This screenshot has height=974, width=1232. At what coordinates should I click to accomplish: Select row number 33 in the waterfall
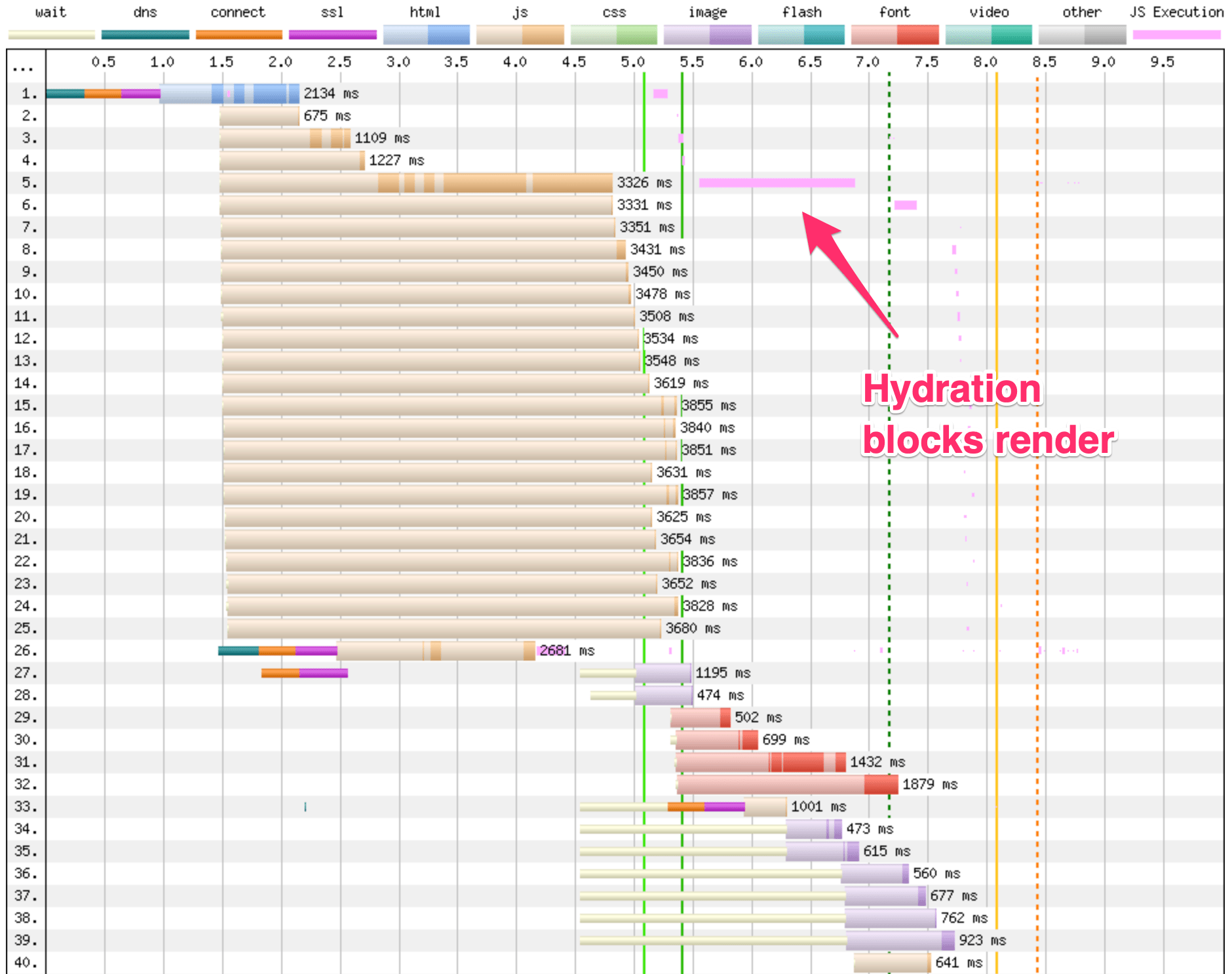(x=25, y=807)
